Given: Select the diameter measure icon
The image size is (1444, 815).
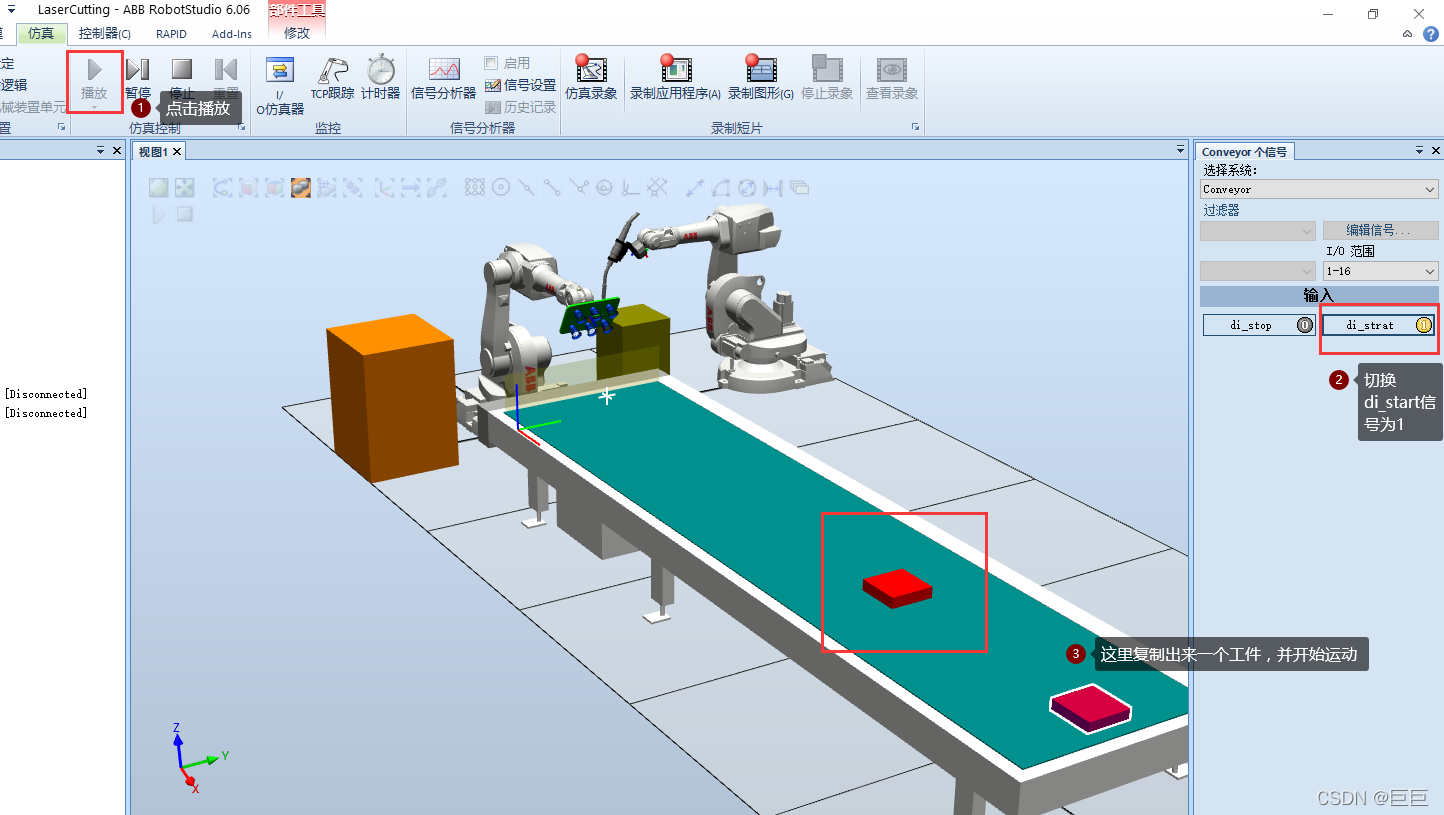Looking at the screenshot, I should coord(747,187).
